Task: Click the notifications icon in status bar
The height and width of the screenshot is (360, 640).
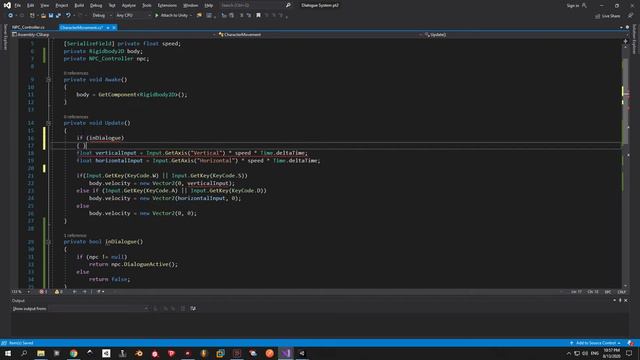Action: tap(631, 343)
